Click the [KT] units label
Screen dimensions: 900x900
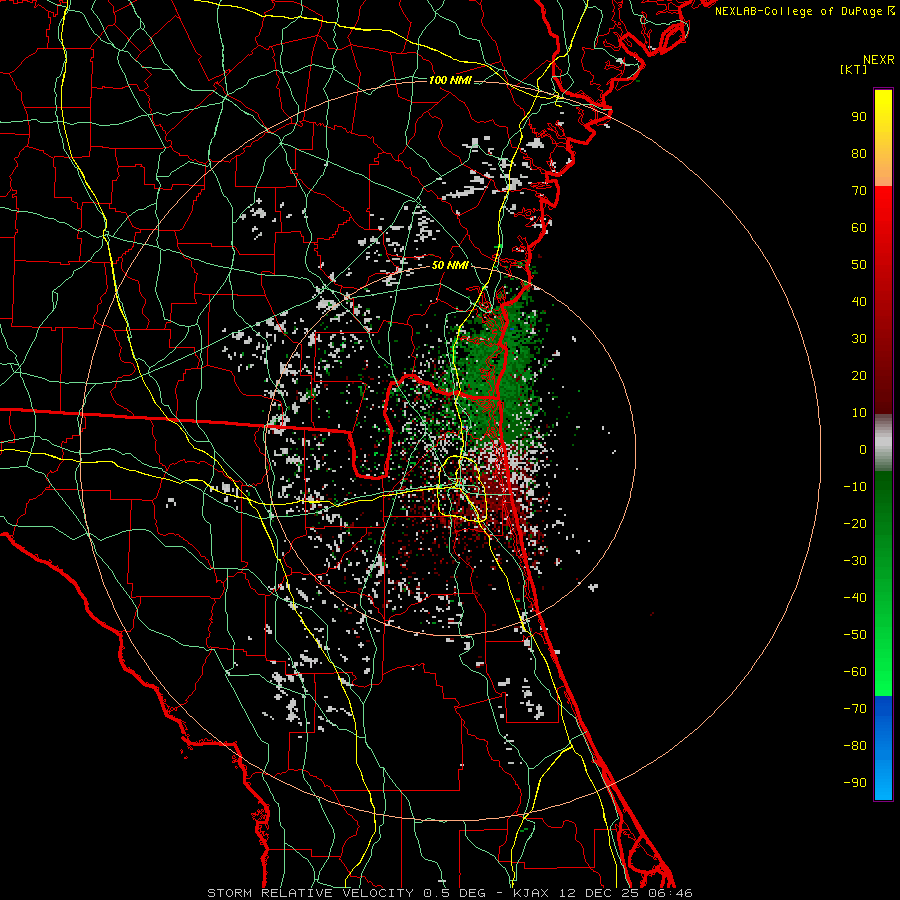click(854, 69)
